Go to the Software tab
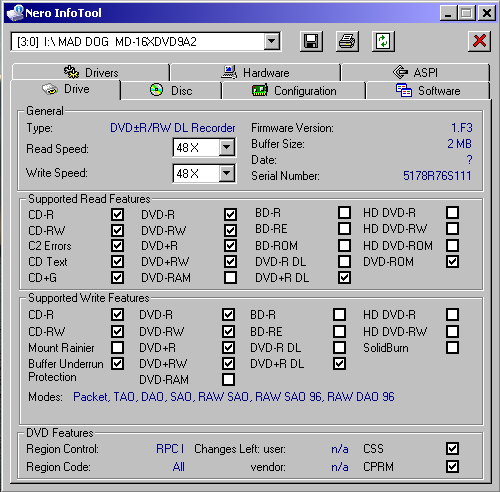This screenshot has height=492, width=500. tap(428, 91)
